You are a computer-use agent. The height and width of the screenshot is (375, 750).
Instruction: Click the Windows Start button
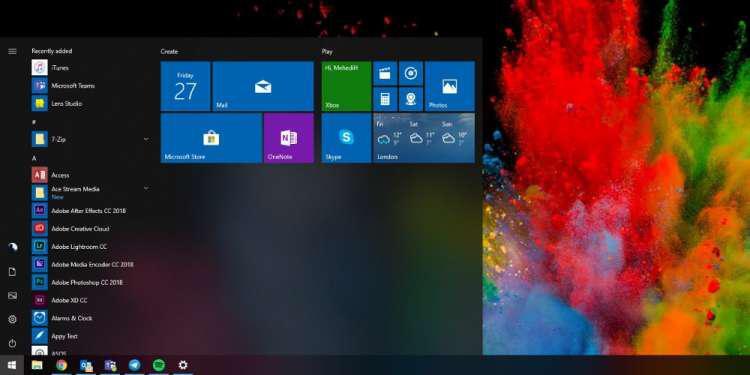(12, 365)
